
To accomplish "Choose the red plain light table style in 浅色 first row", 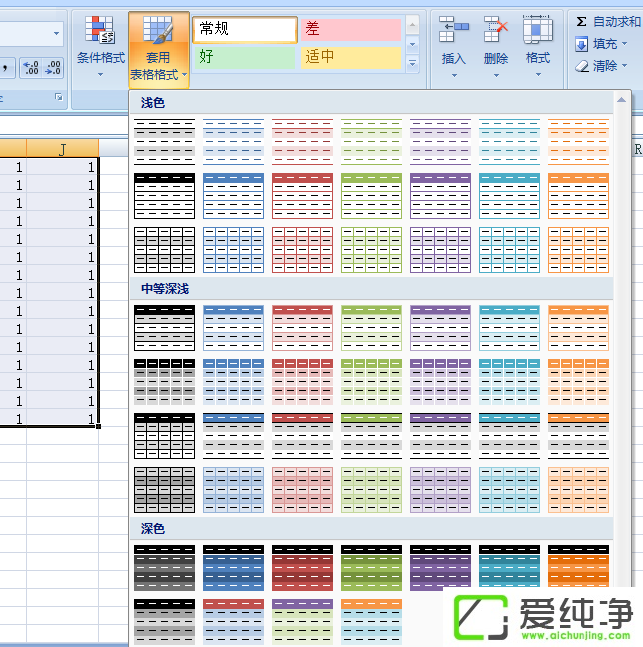I will pos(302,142).
